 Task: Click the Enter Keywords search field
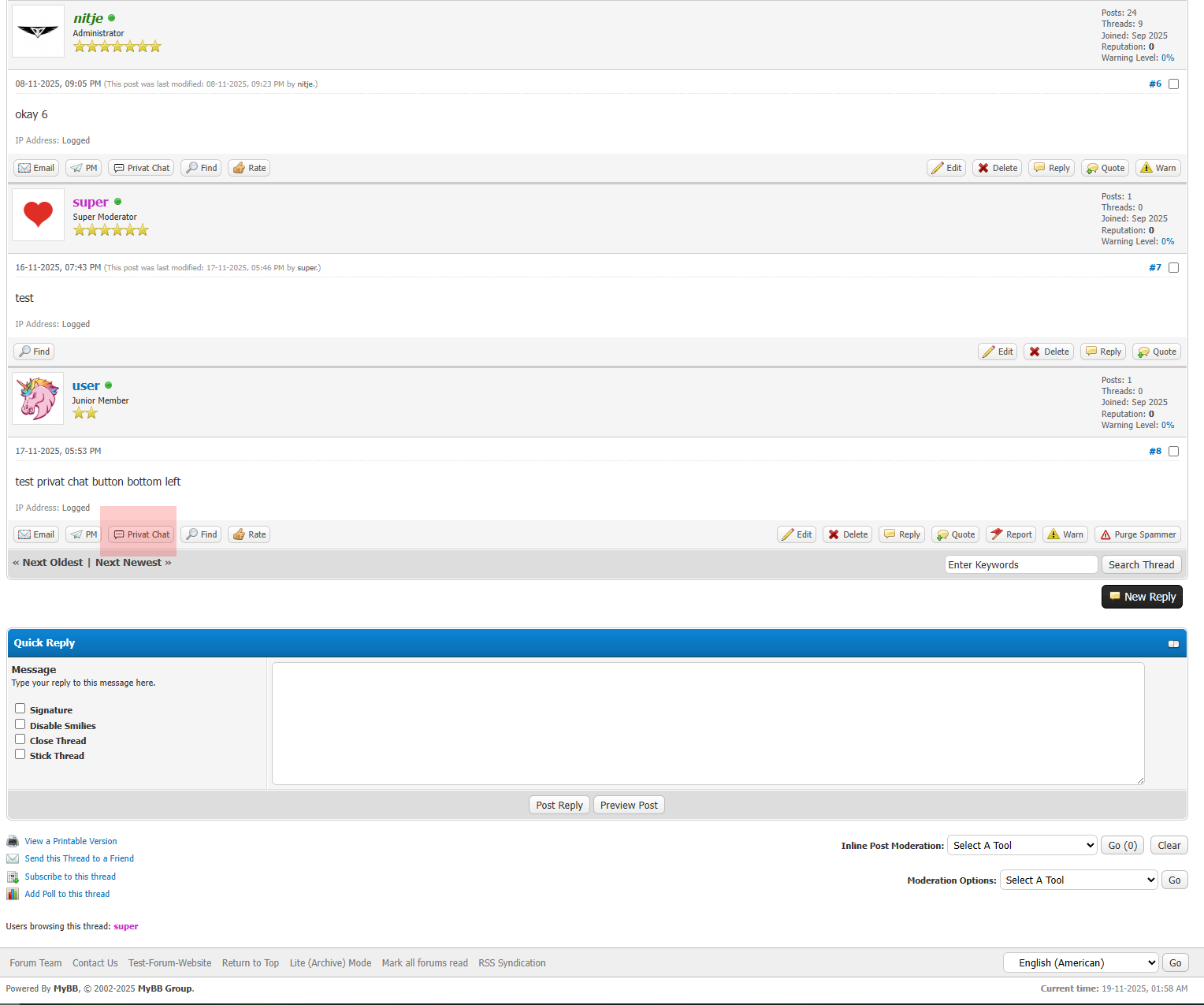tap(1020, 564)
